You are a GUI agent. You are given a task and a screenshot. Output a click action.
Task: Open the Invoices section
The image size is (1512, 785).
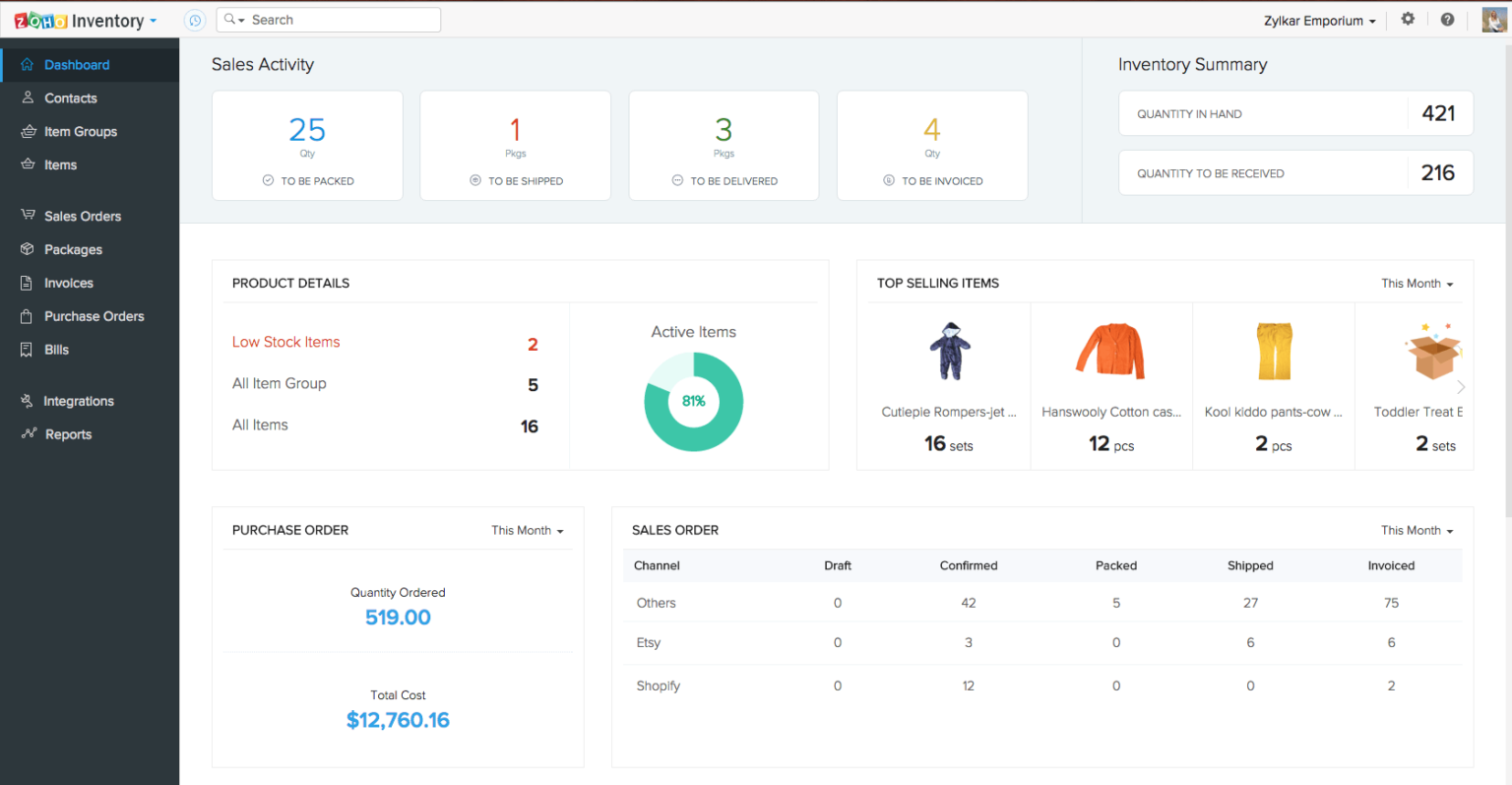[x=68, y=283]
